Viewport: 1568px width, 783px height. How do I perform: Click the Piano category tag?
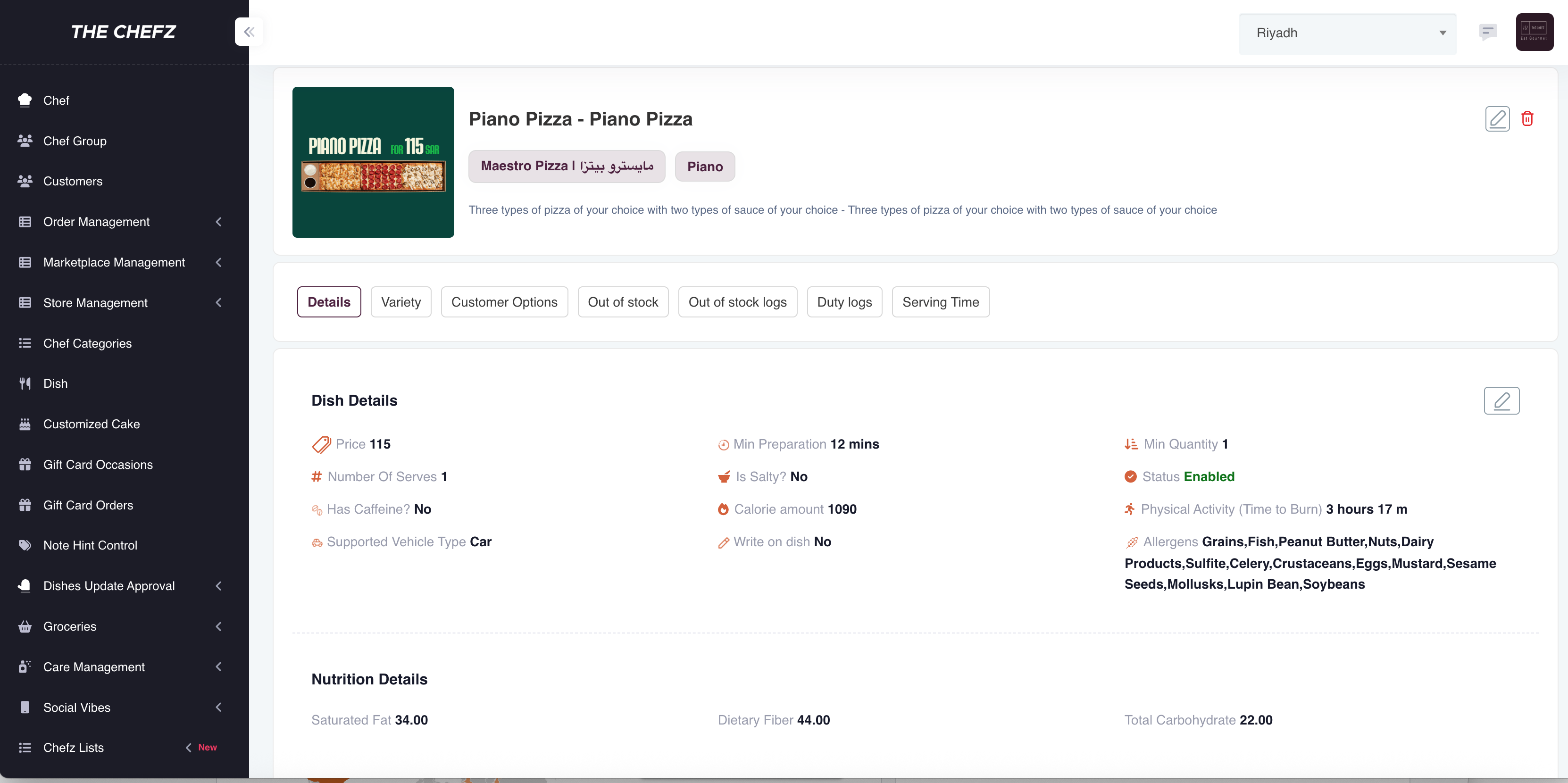pyautogui.click(x=705, y=167)
